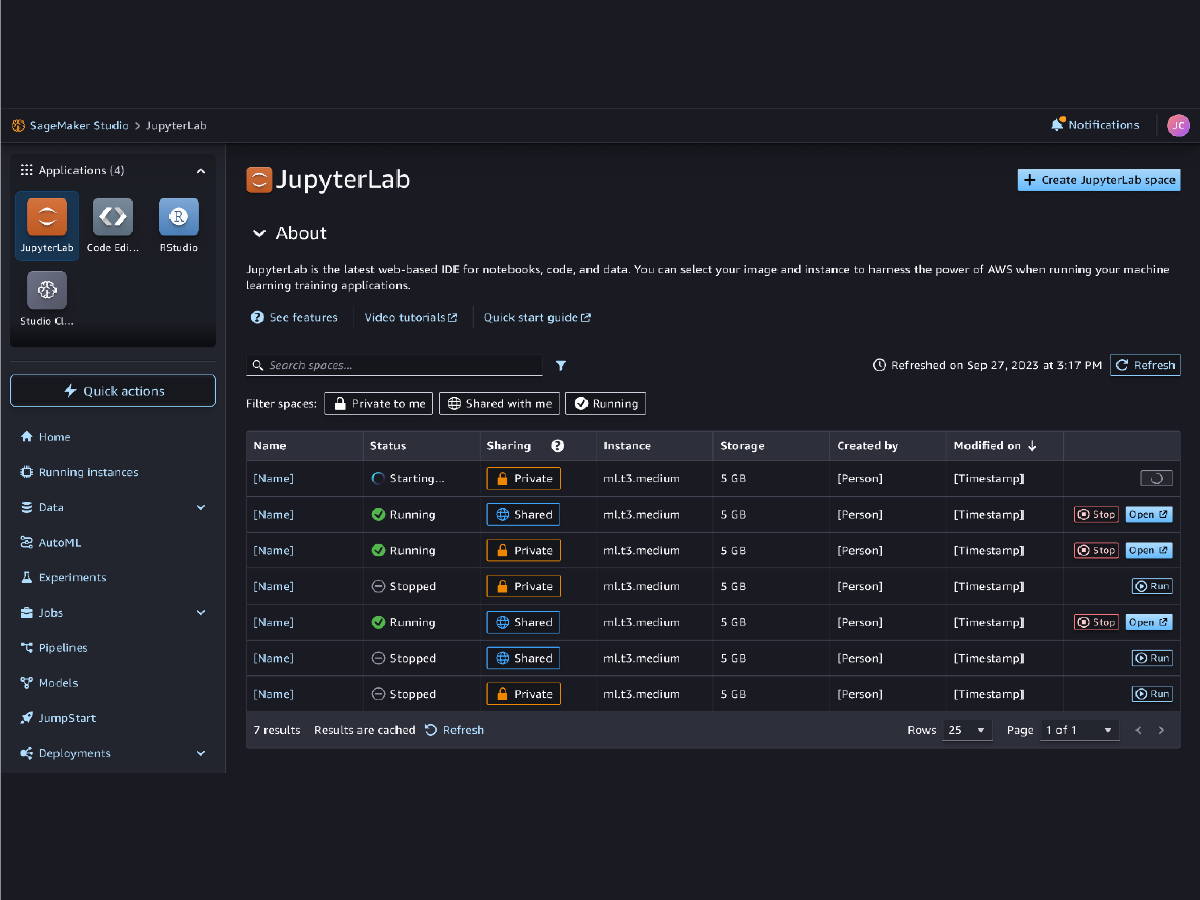Toggle the Running filter chip
The width and height of the screenshot is (1200, 900).
(605, 404)
